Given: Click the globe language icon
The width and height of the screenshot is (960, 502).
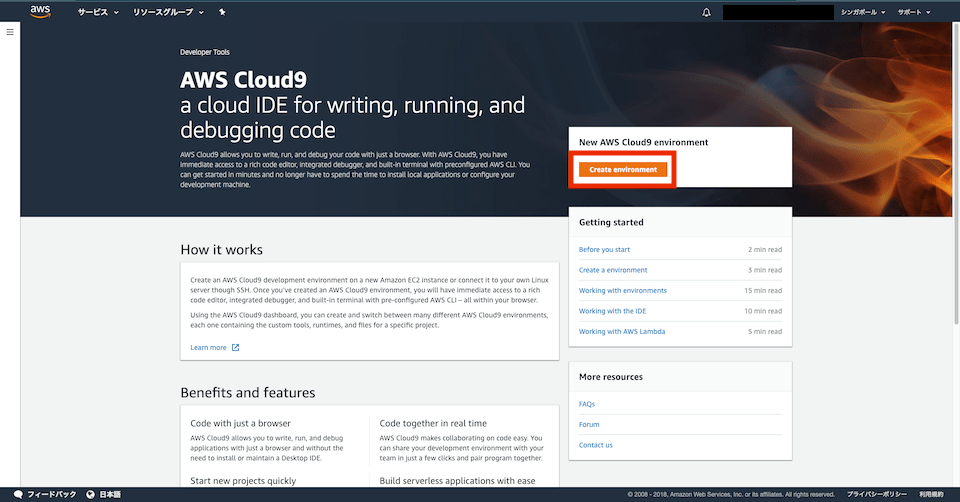Looking at the screenshot, I should coord(91,494).
